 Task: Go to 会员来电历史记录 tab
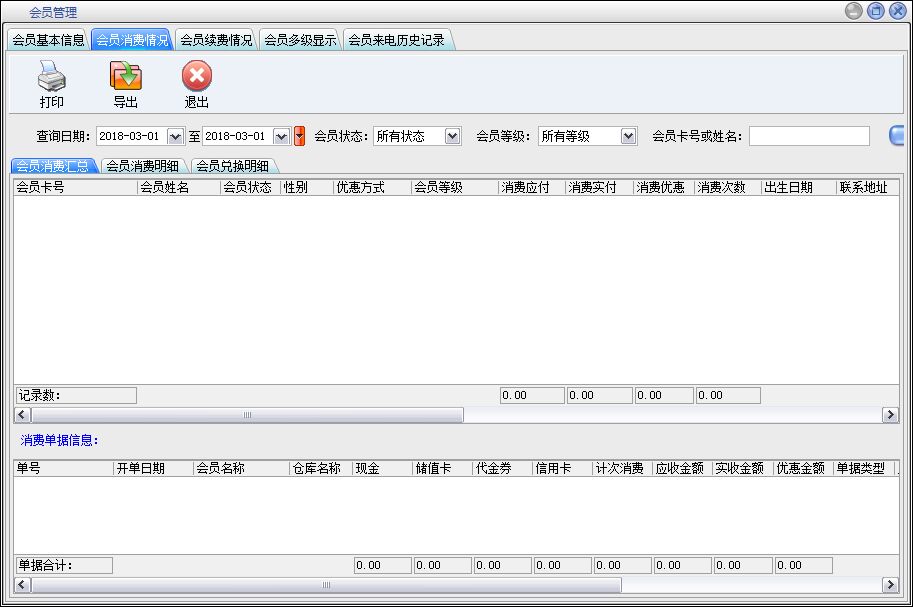click(396, 40)
